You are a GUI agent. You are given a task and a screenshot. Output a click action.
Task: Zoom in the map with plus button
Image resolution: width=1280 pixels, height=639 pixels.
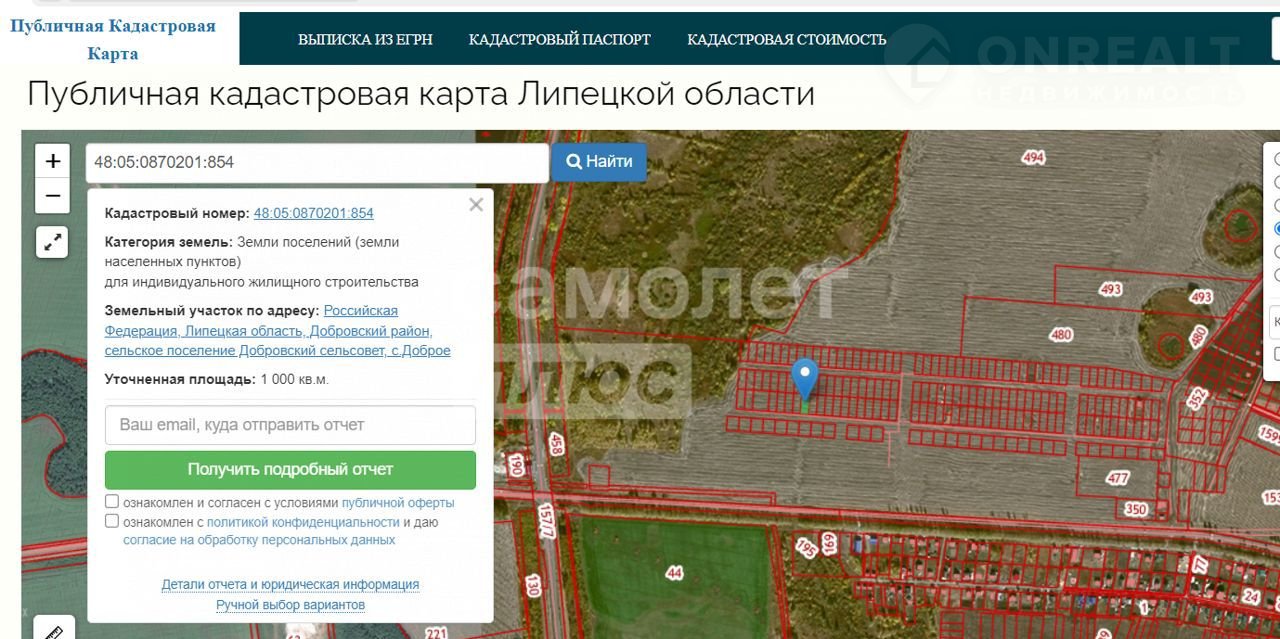point(53,161)
